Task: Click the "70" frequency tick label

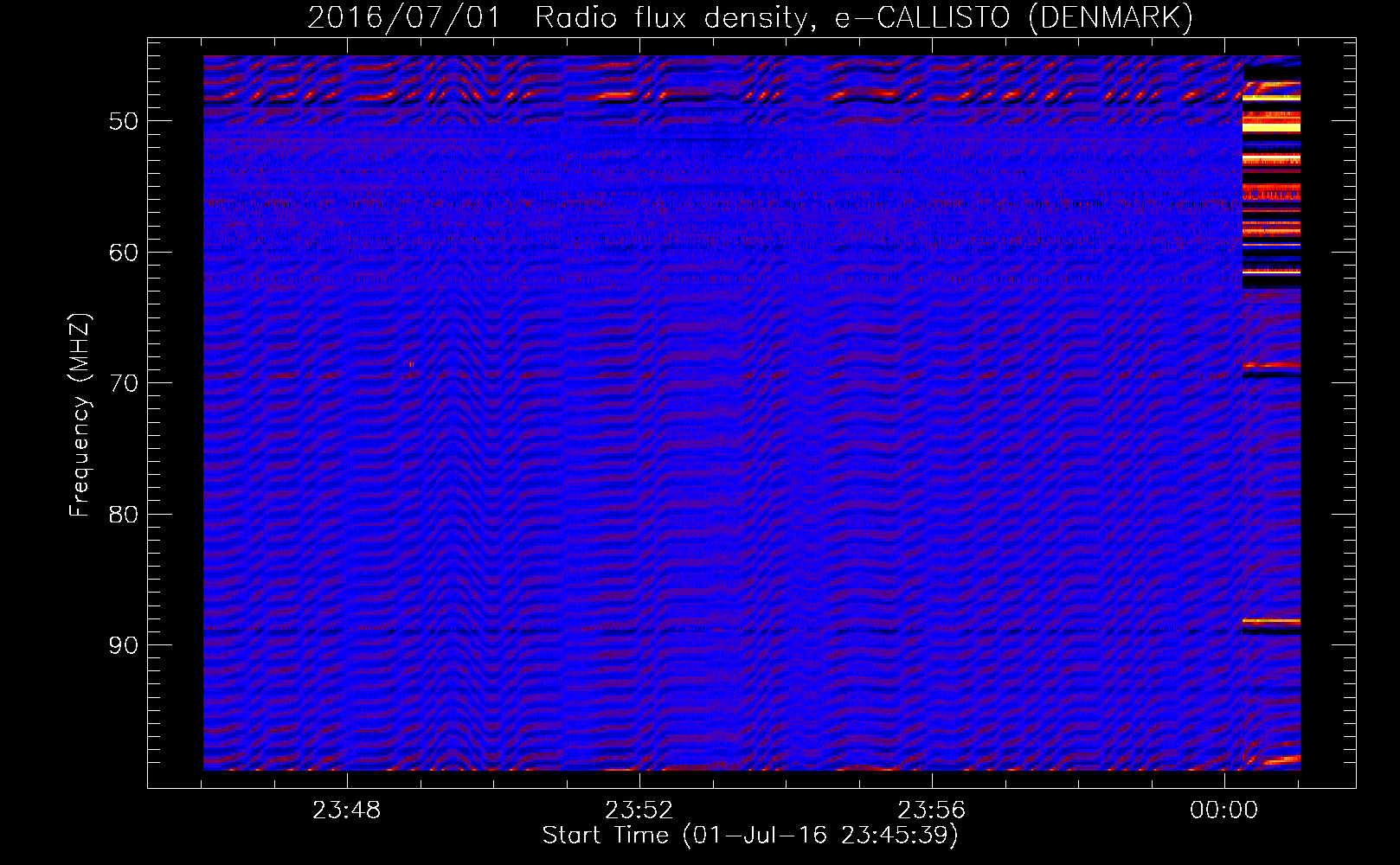Action: click(x=124, y=383)
